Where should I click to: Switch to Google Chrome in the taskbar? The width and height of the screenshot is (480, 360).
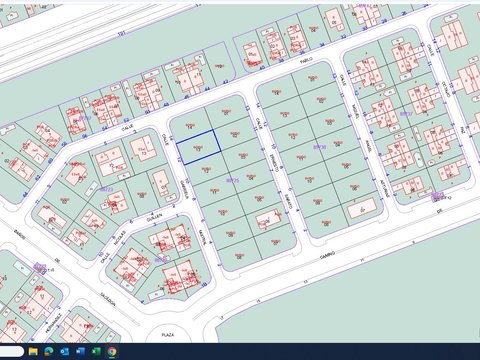tap(112, 351)
